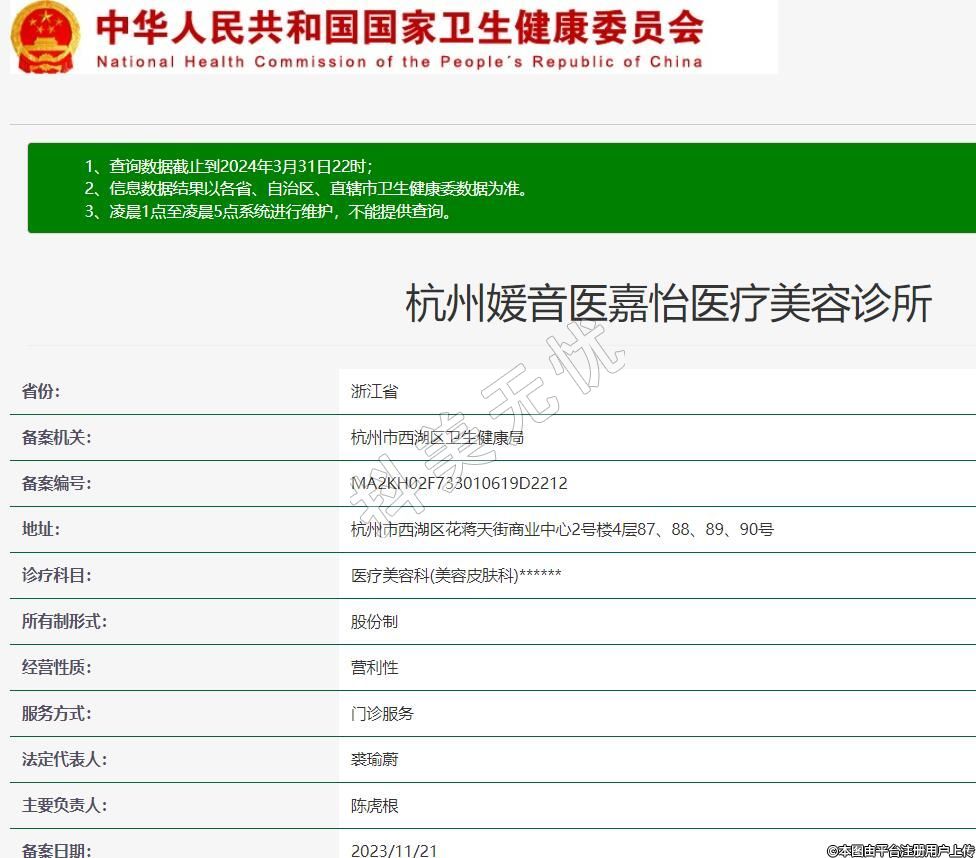The height and width of the screenshot is (858, 976).
Task: Click the national emblem logo
Action: [45, 37]
